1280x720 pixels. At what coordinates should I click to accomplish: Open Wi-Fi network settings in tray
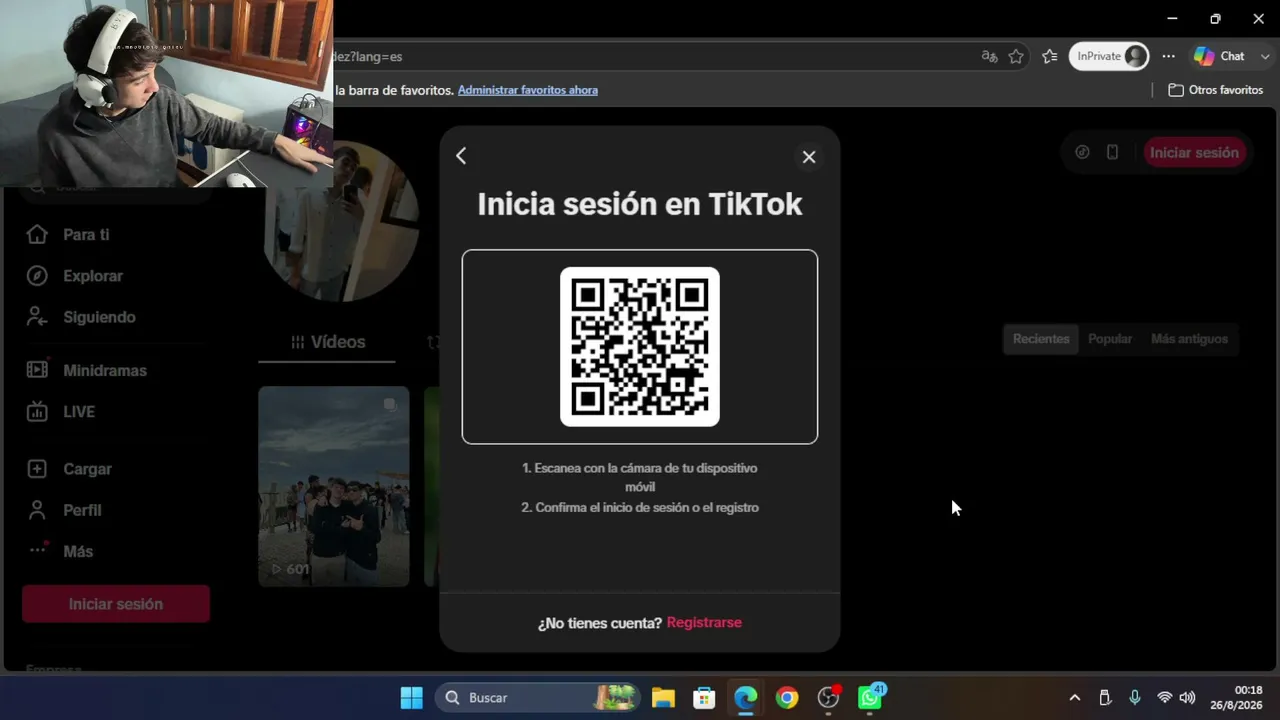(1164, 698)
